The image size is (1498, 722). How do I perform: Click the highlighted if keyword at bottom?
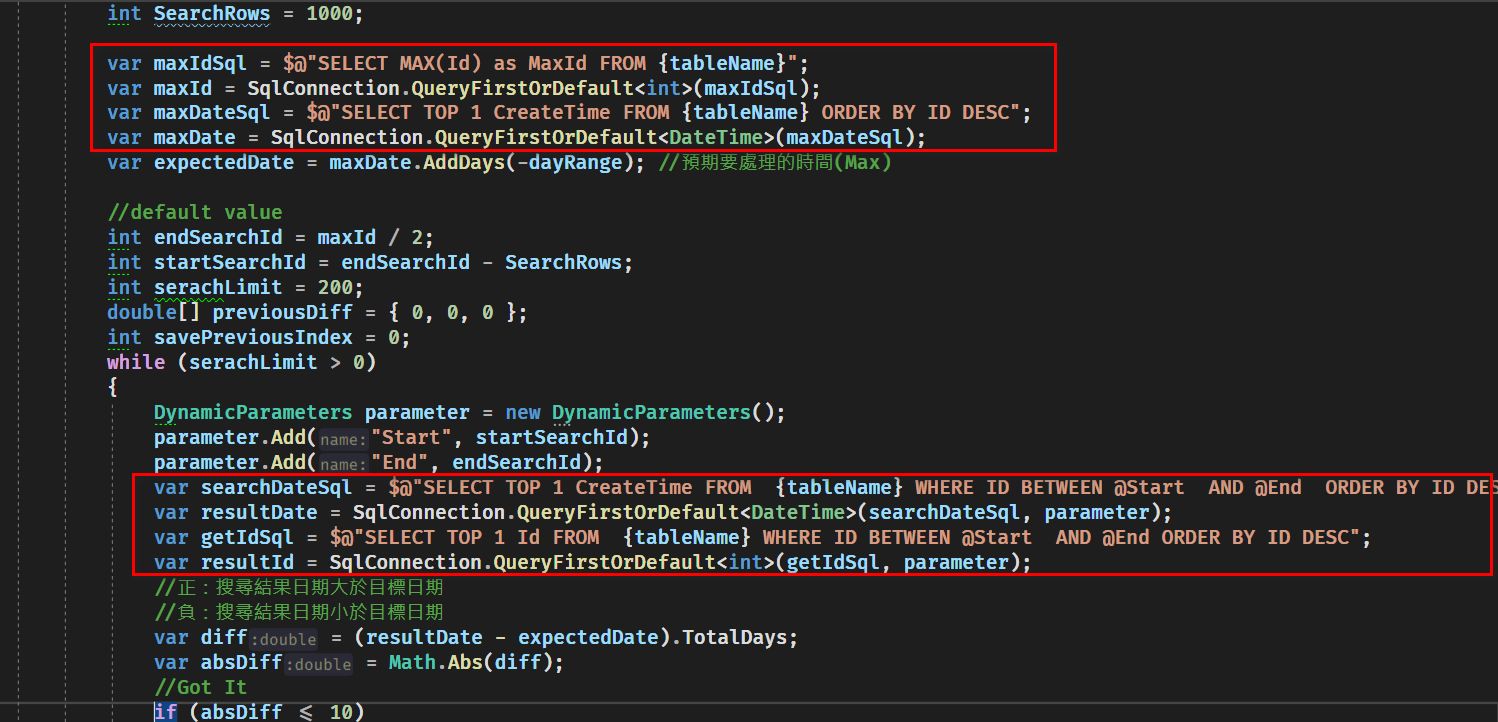pos(166,711)
